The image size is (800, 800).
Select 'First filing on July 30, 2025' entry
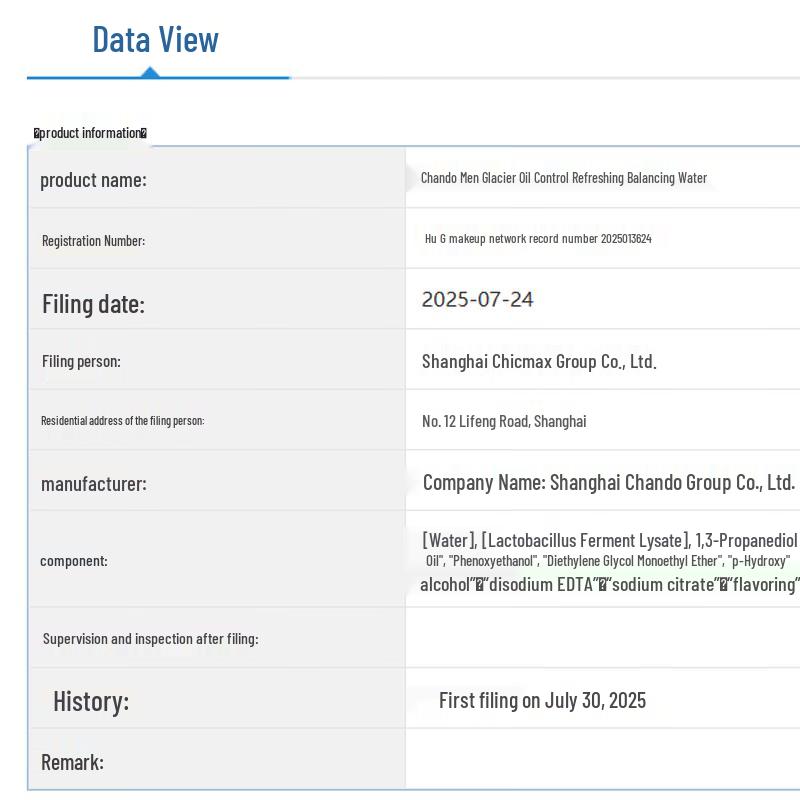542,700
